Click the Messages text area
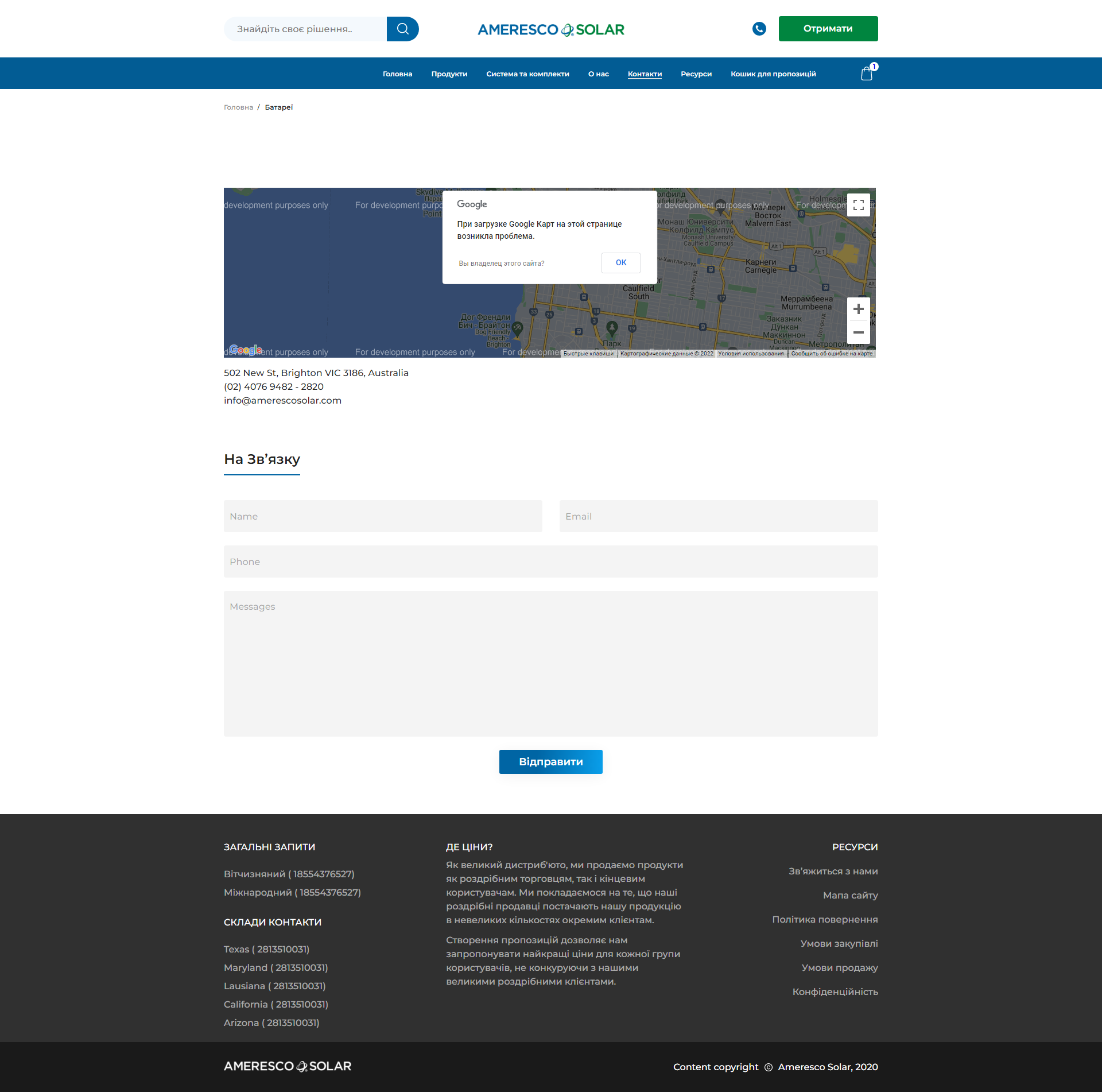This screenshot has height=1092, width=1102. point(551,664)
